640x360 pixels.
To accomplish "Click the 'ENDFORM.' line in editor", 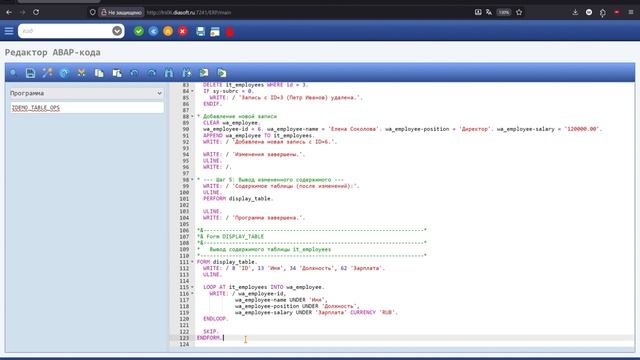I will click(x=209, y=338).
